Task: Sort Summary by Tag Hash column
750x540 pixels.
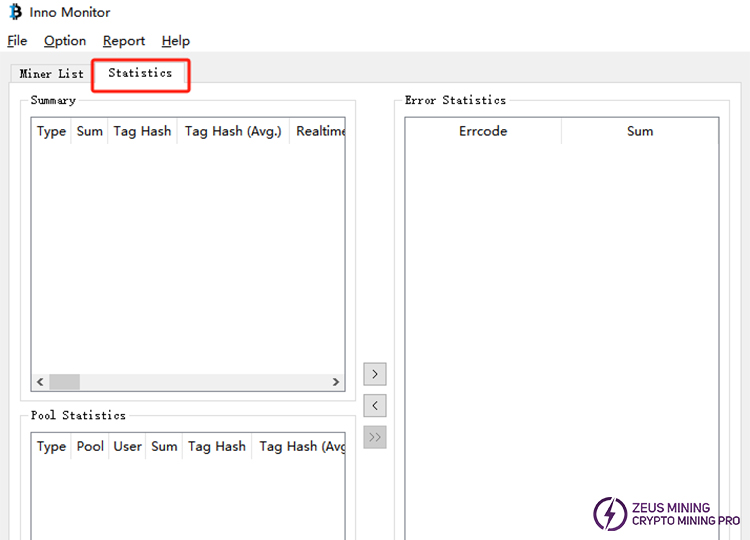Action: [142, 131]
